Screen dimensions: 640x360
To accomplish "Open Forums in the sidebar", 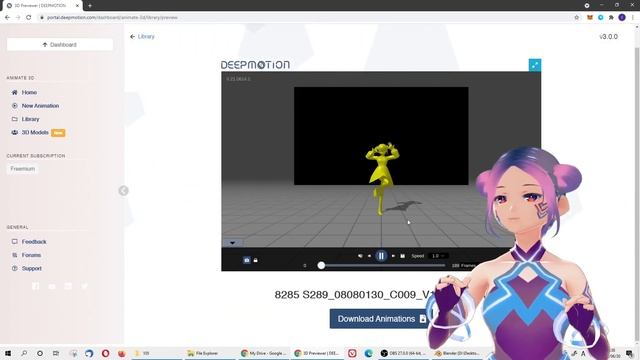I will [31, 255].
